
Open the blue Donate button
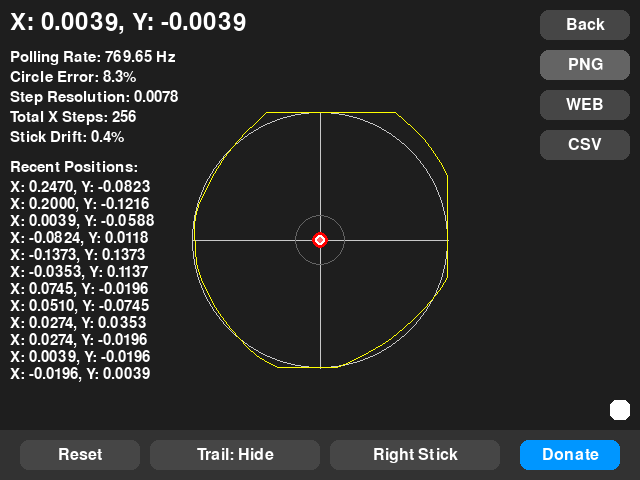(570, 455)
